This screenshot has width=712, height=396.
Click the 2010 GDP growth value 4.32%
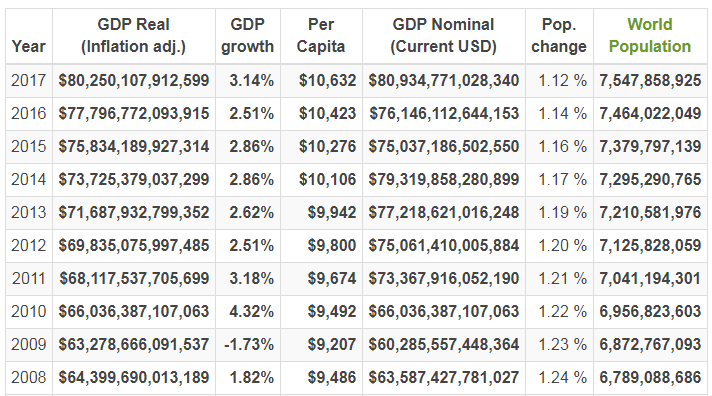coord(252,312)
